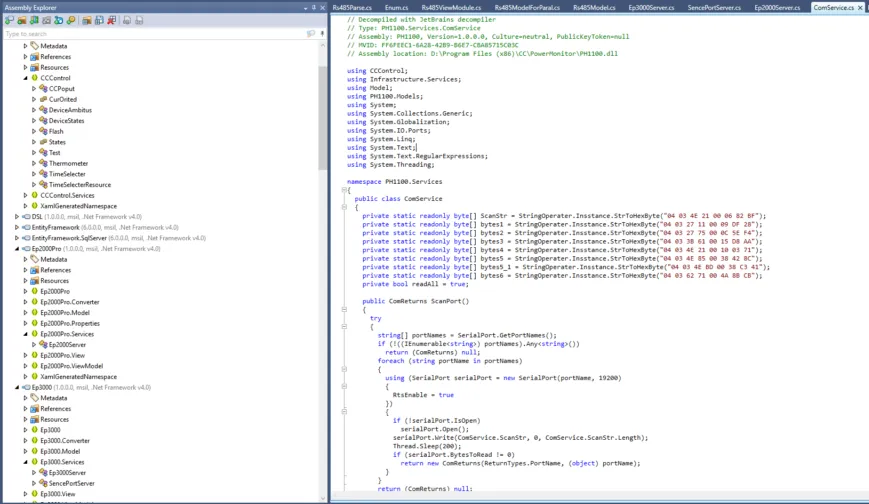Switch to the Enum.cs tab
Viewport: 869px width, 504px height.
(x=396, y=8)
